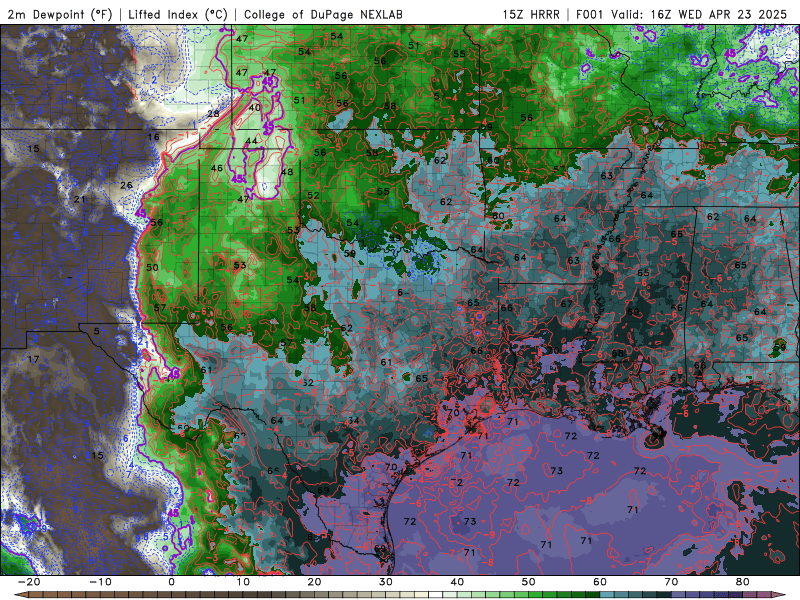Click the dewpoint value 26 on the map

point(127,185)
